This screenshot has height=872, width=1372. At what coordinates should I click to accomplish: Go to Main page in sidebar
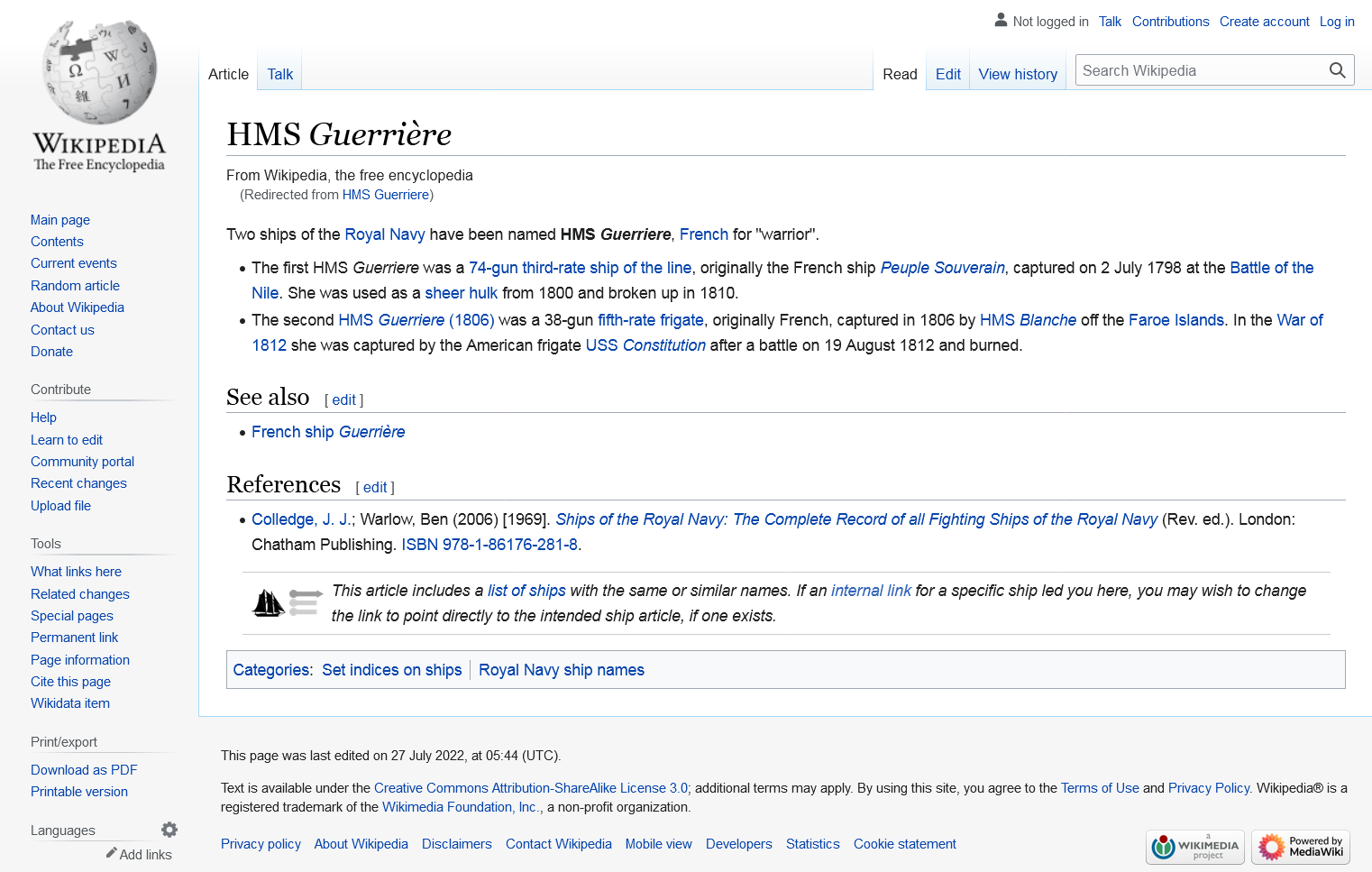click(60, 220)
